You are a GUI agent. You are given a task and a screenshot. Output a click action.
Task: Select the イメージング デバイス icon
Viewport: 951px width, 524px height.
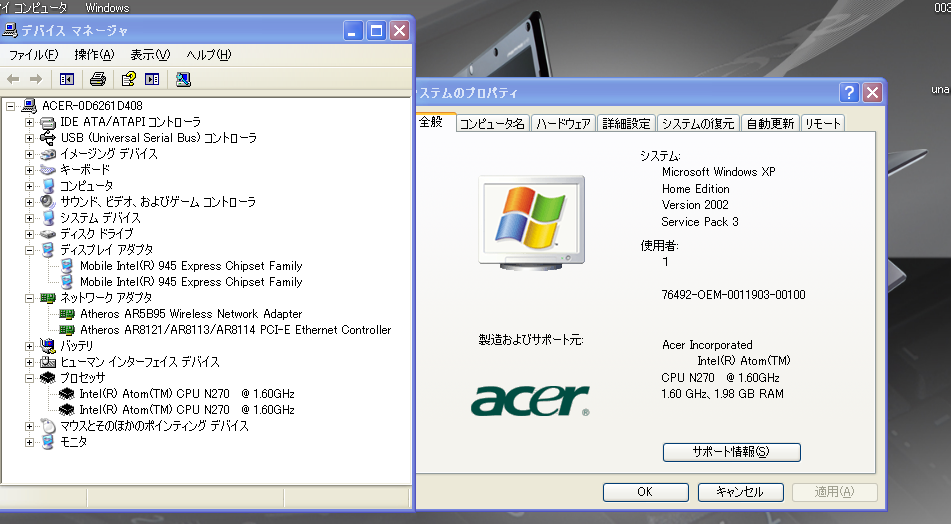[x=48, y=154]
